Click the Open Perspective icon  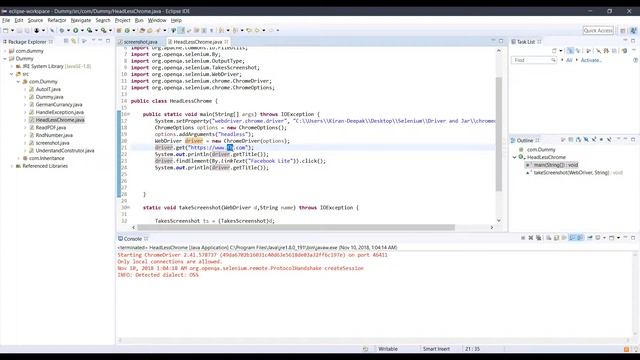pos(623,31)
